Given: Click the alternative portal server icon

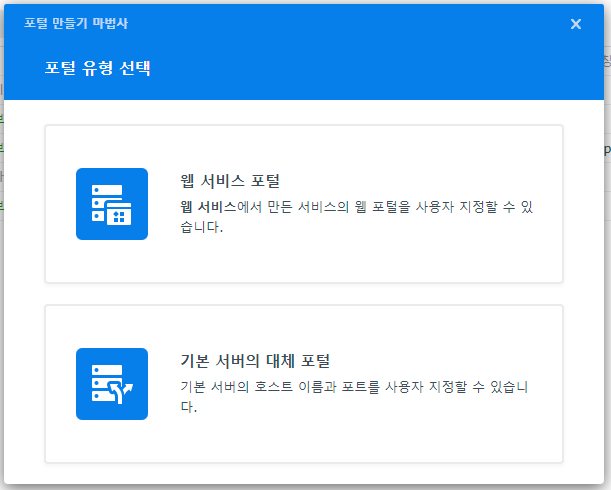Looking at the screenshot, I should pyautogui.click(x=112, y=384).
